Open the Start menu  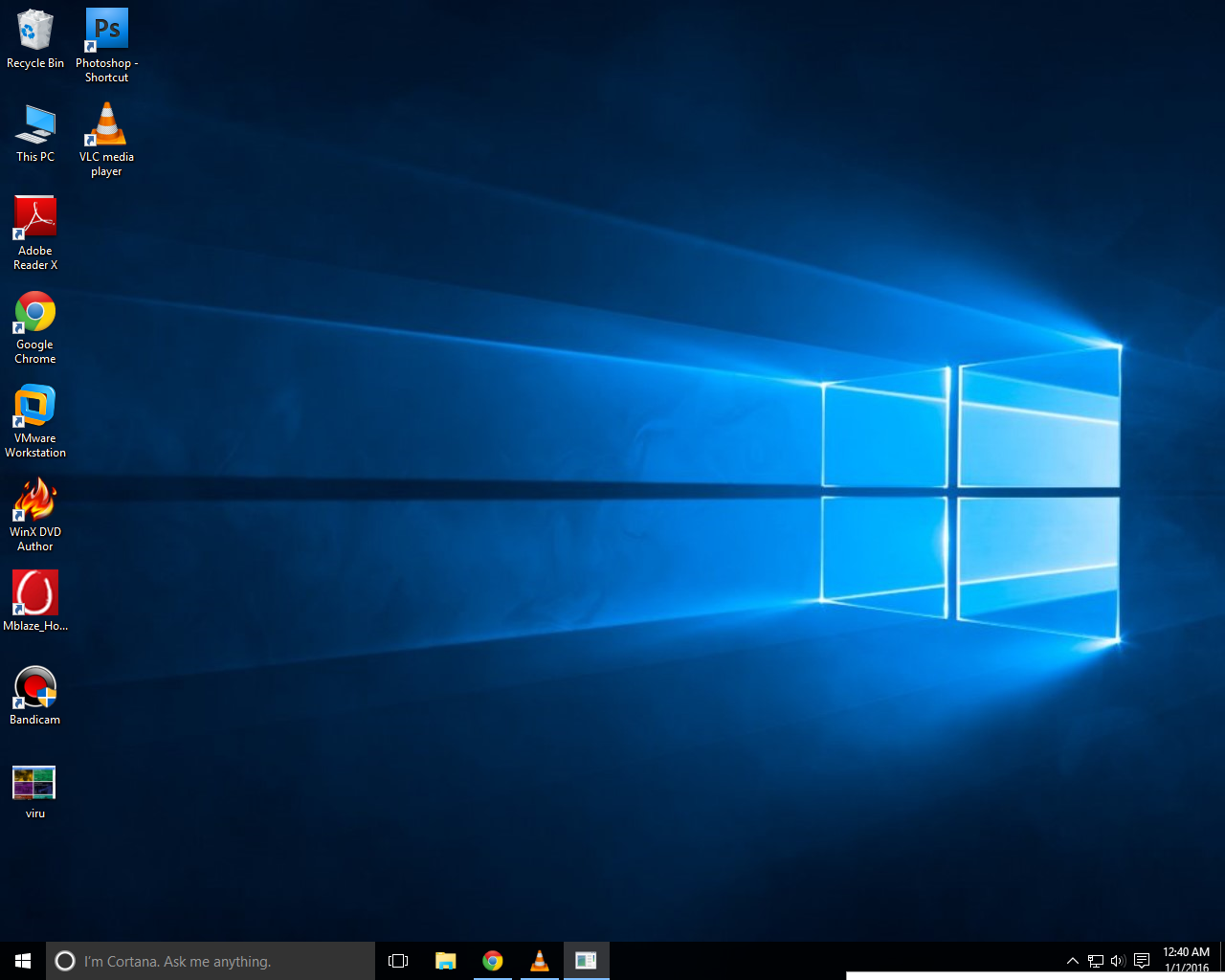click(x=22, y=960)
